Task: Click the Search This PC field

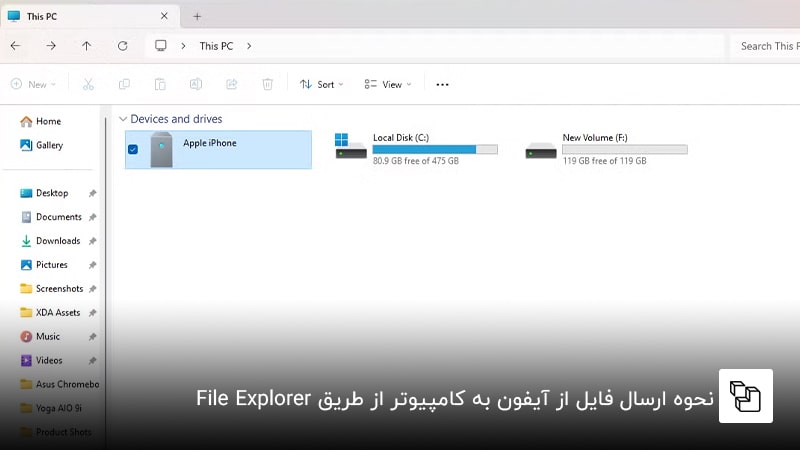Action: tap(765, 46)
